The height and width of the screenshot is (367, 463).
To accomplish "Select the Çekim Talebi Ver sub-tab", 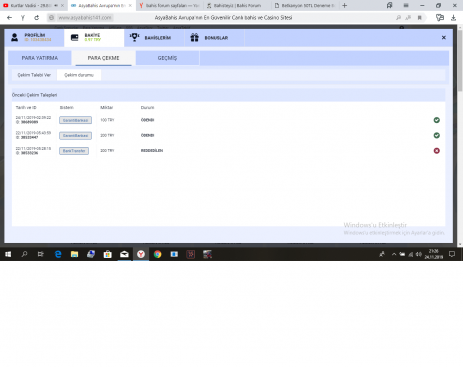I will [x=34, y=75].
